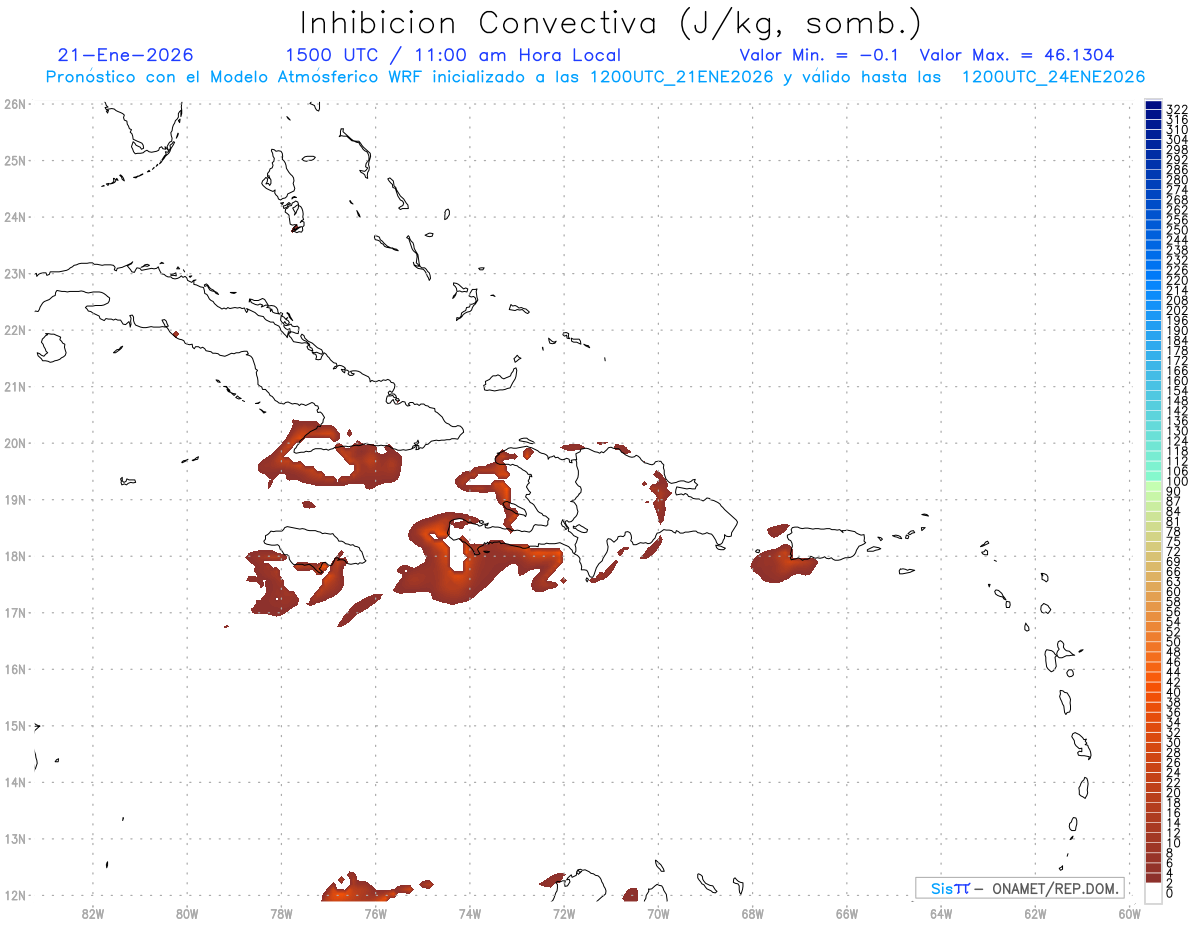
Task: Click the title 'Inhibicion Convectiva (J/kg, somb.)'
Action: [611, 24]
